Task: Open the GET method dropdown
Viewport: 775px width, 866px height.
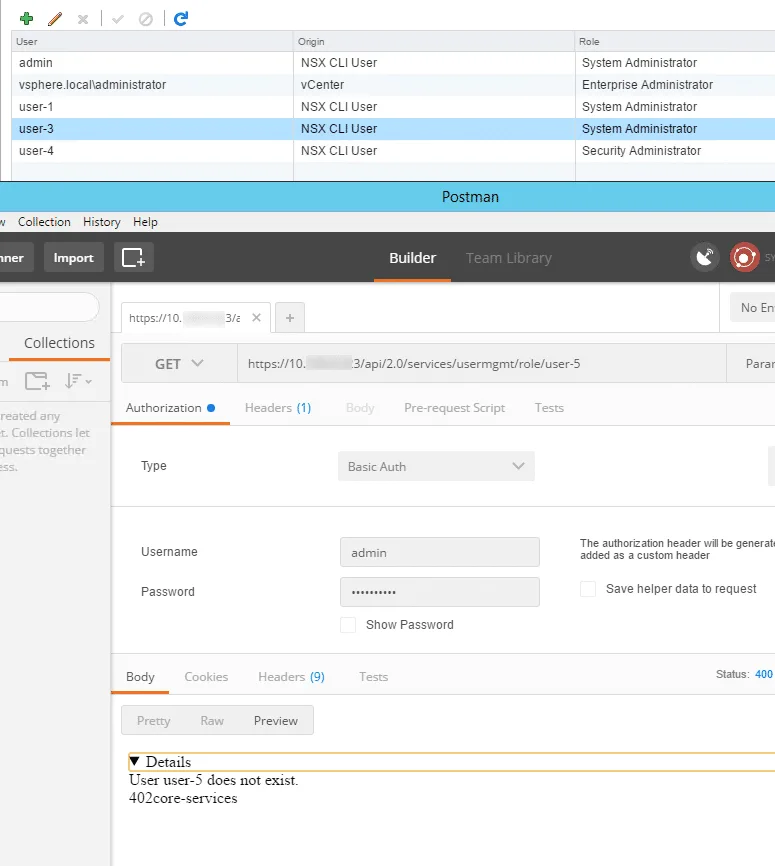Action: [x=179, y=364]
